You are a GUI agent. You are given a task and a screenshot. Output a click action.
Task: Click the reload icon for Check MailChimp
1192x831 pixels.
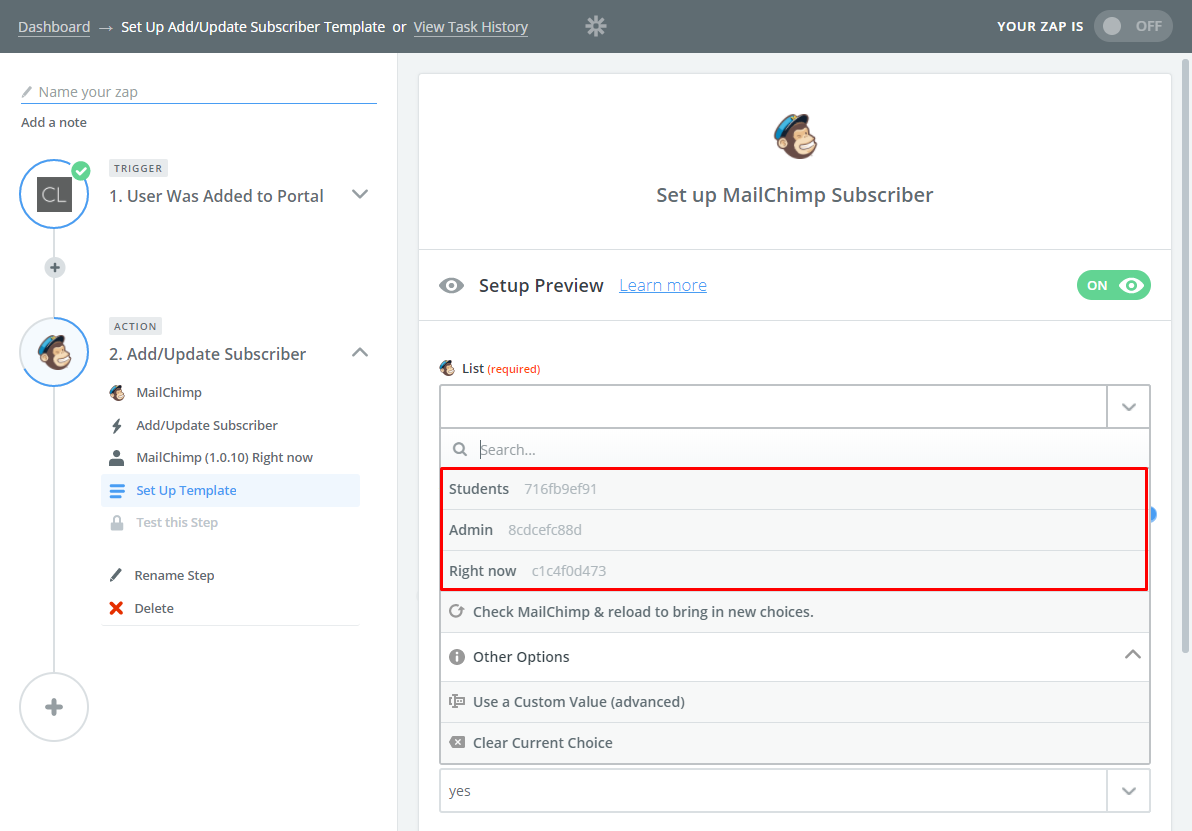tap(457, 611)
